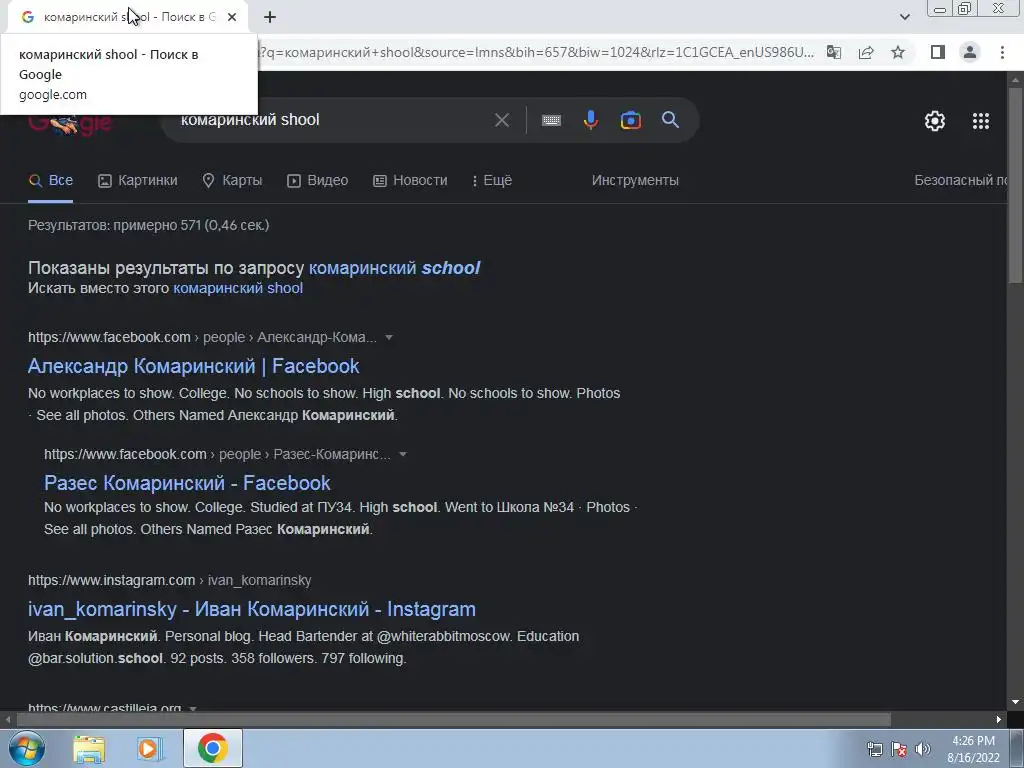Bookmark this page with the star
This screenshot has height=768, width=1024.
pos(898,52)
